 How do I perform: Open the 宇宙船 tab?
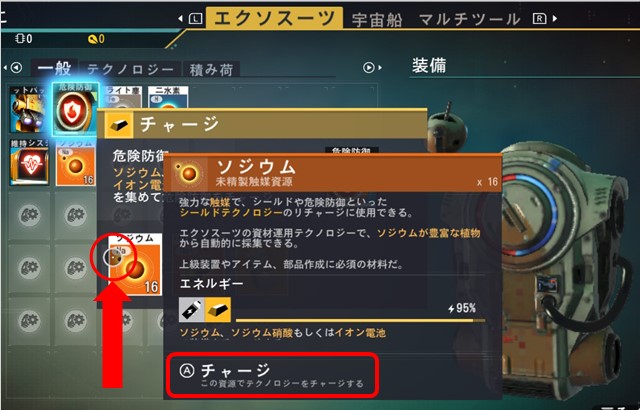(377, 19)
